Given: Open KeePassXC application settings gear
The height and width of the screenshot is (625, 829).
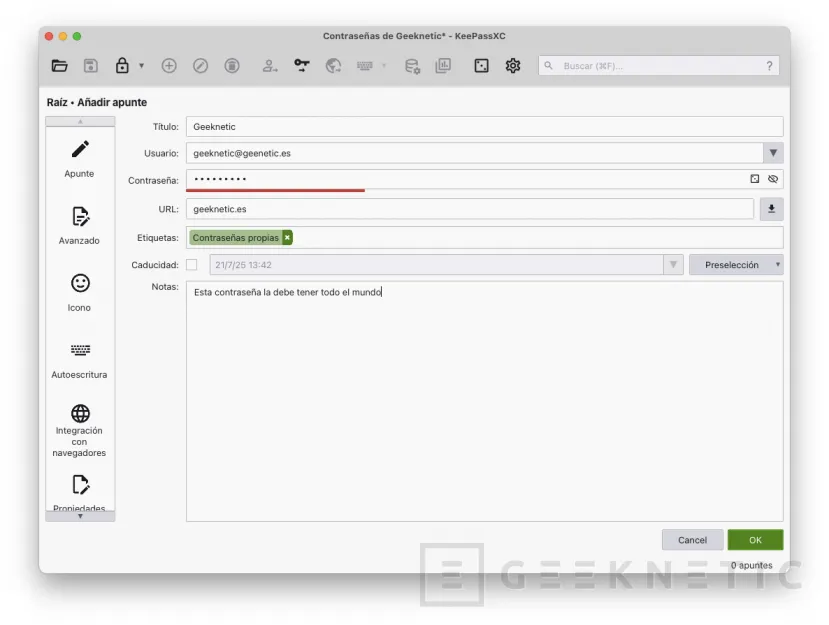Looking at the screenshot, I should (513, 66).
